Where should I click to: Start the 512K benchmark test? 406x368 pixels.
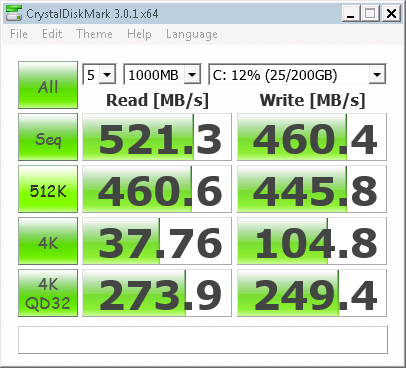[48, 189]
